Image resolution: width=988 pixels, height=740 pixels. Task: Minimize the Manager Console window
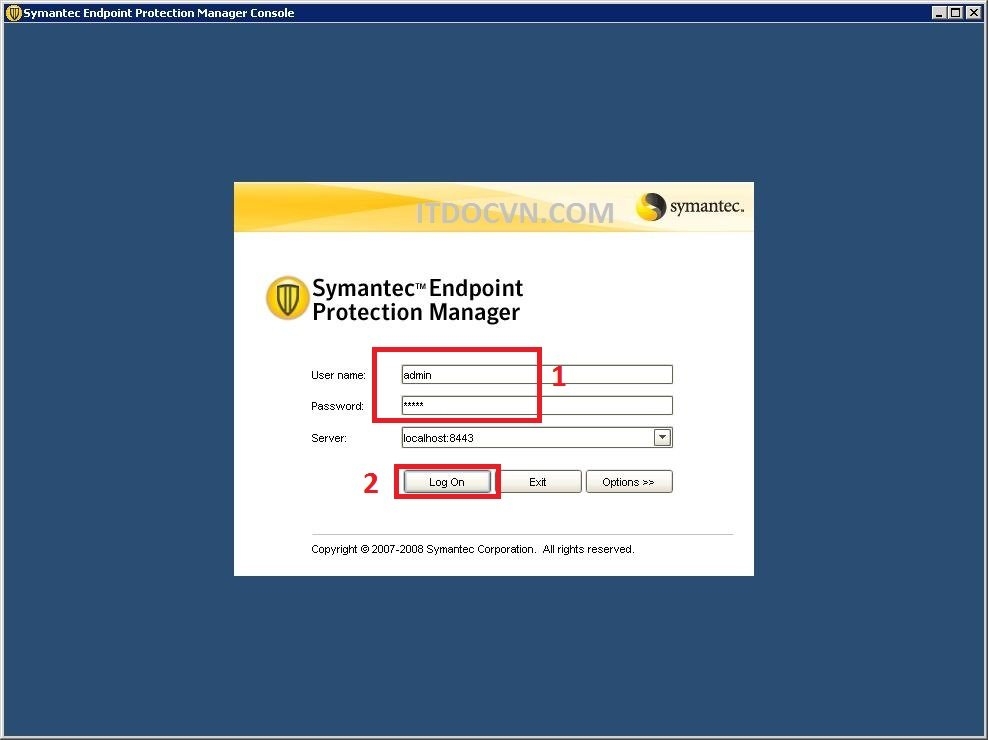(x=938, y=13)
